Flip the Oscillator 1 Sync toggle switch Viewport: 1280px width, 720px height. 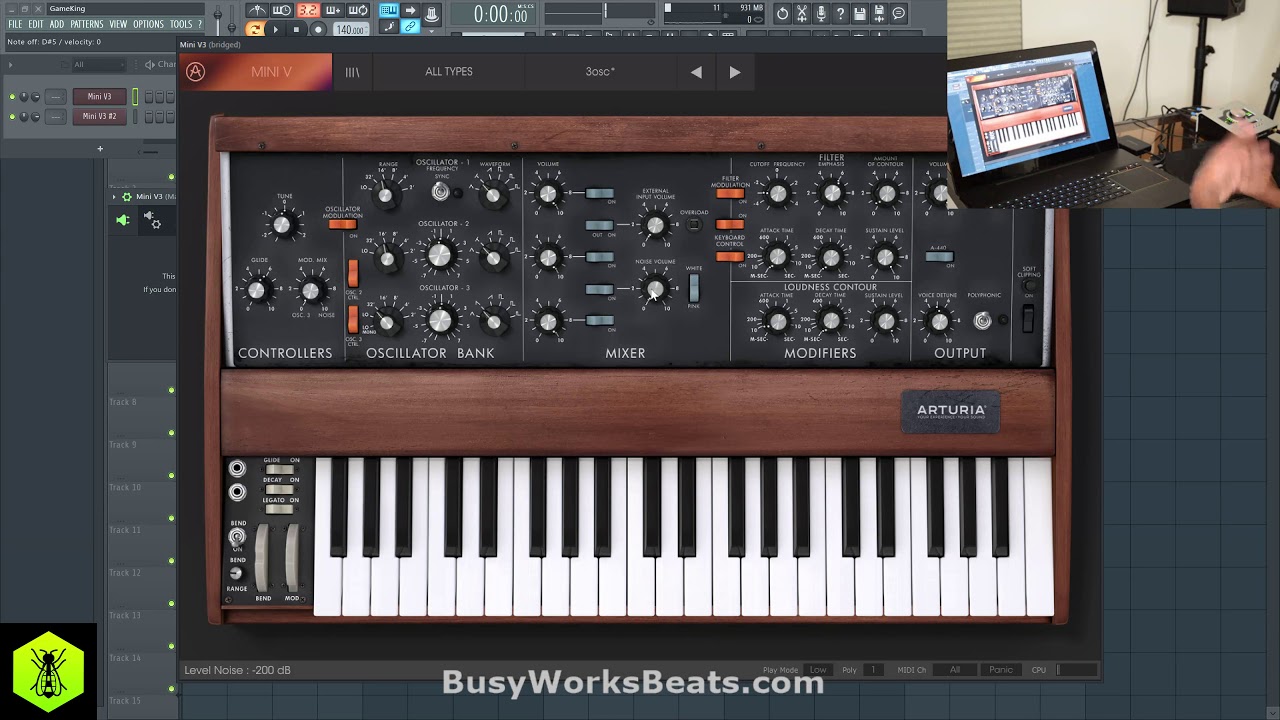point(440,192)
